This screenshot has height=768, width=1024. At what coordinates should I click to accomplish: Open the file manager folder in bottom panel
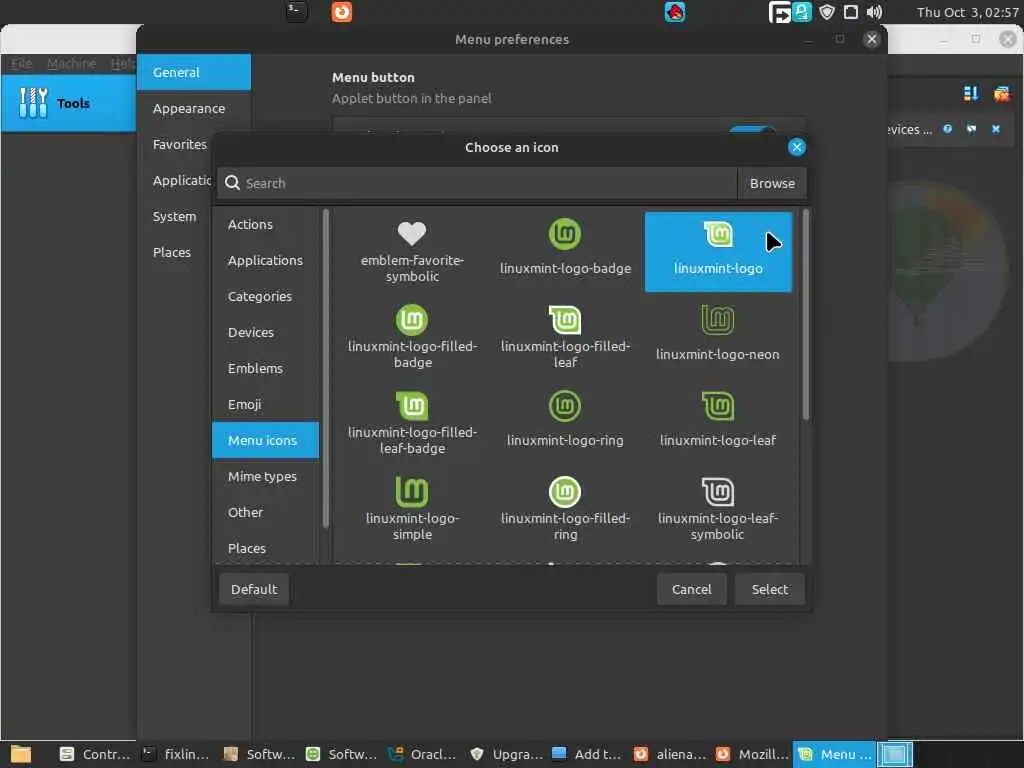(x=21, y=754)
